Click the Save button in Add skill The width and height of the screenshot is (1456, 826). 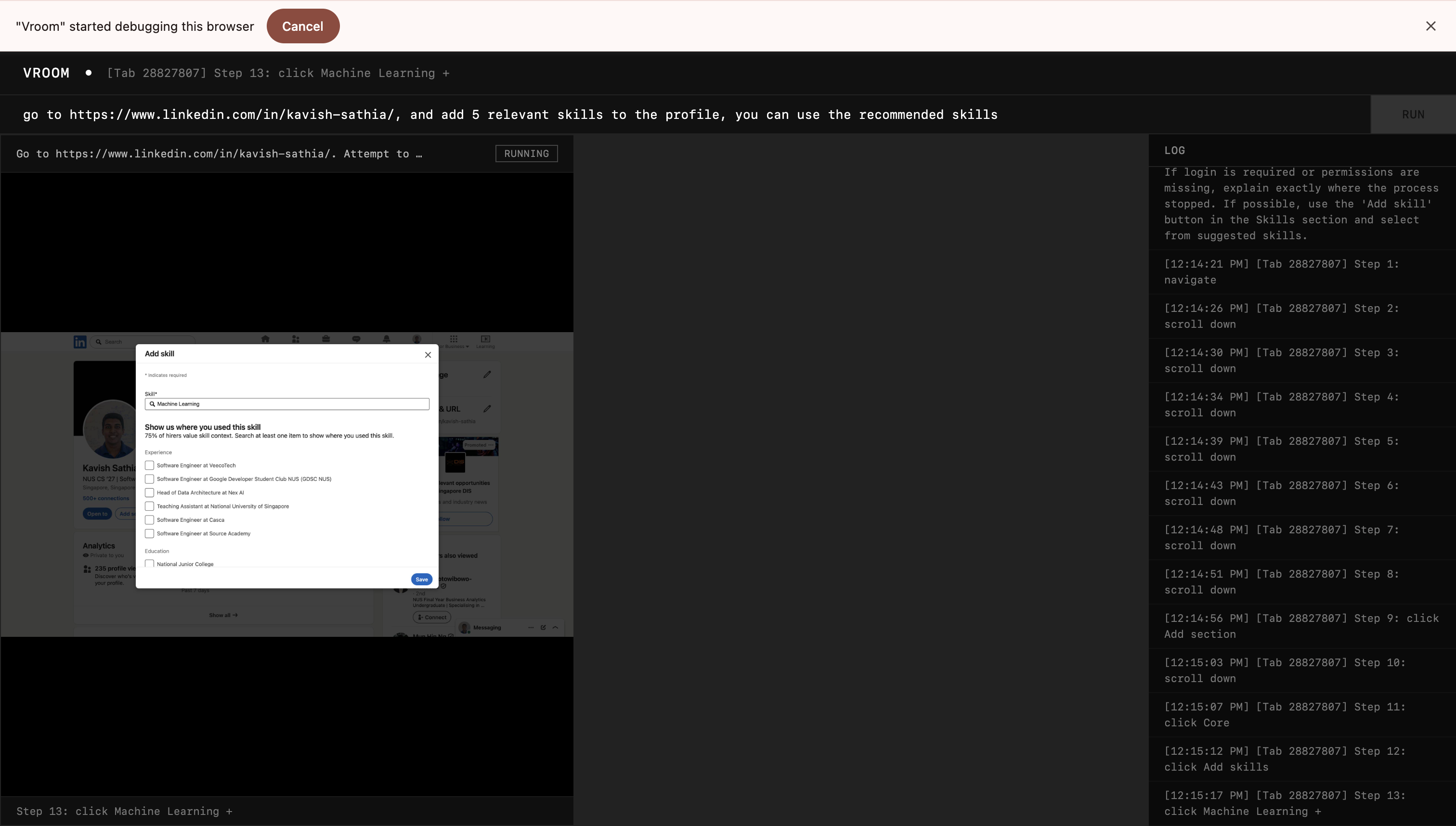[421, 579]
